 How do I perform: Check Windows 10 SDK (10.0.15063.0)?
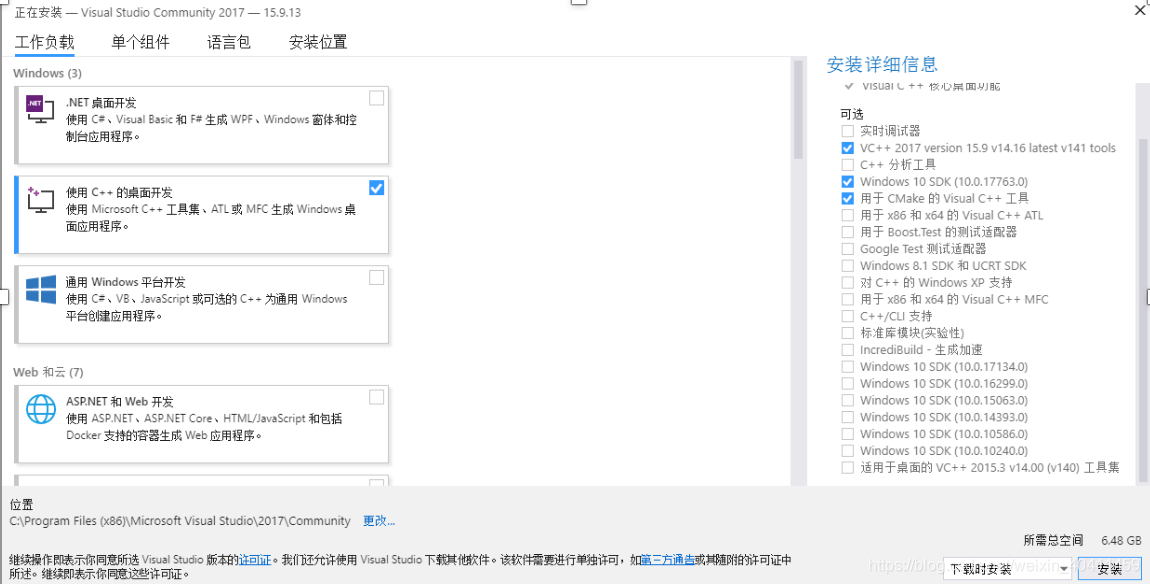(847, 401)
